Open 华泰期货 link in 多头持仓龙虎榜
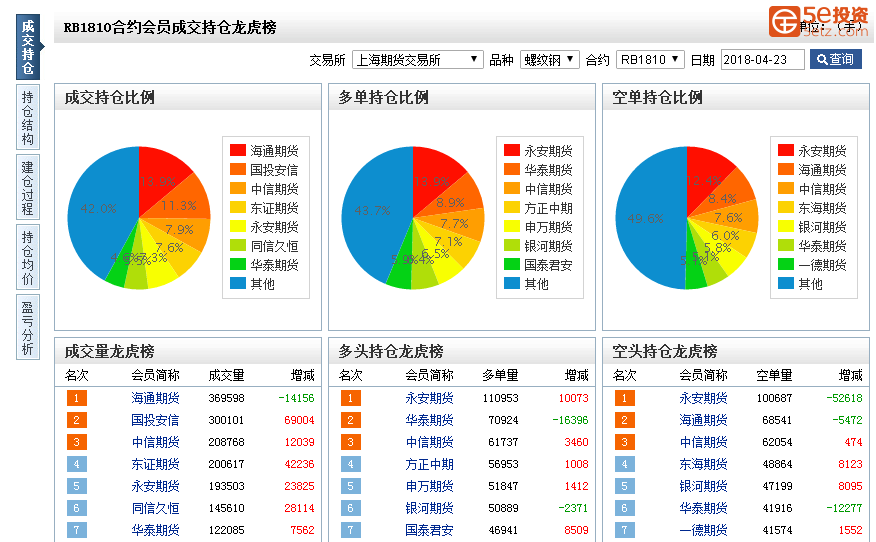Screen dimensions: 876x542 pyautogui.click(x=429, y=420)
